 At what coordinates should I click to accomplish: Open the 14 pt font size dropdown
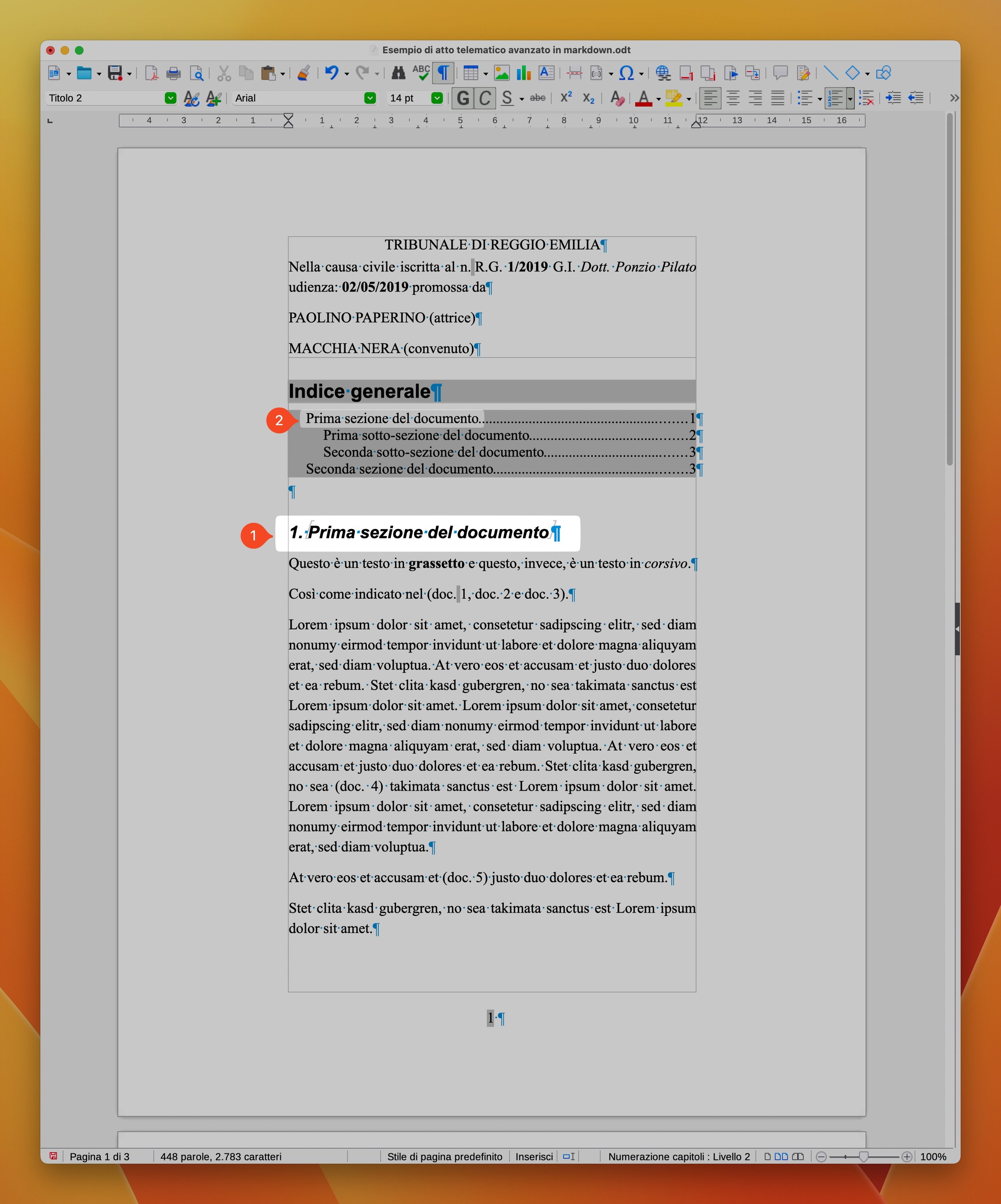coord(437,98)
